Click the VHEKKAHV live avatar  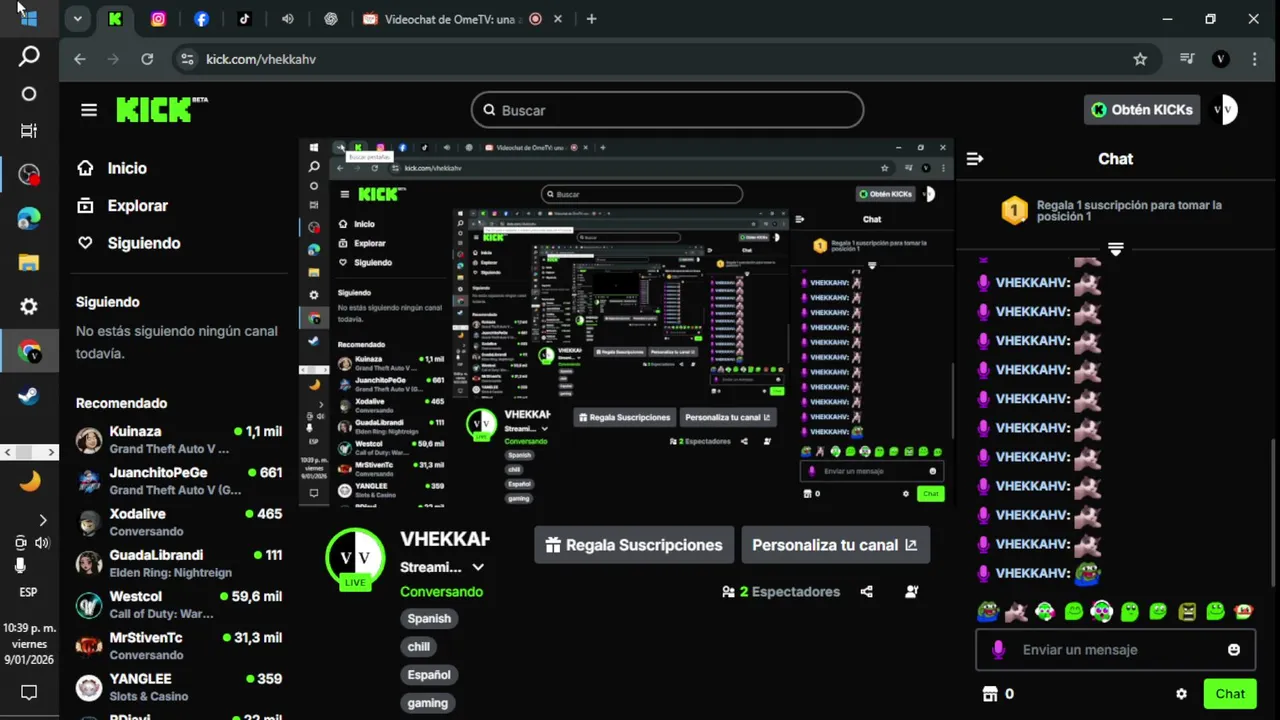(355, 558)
